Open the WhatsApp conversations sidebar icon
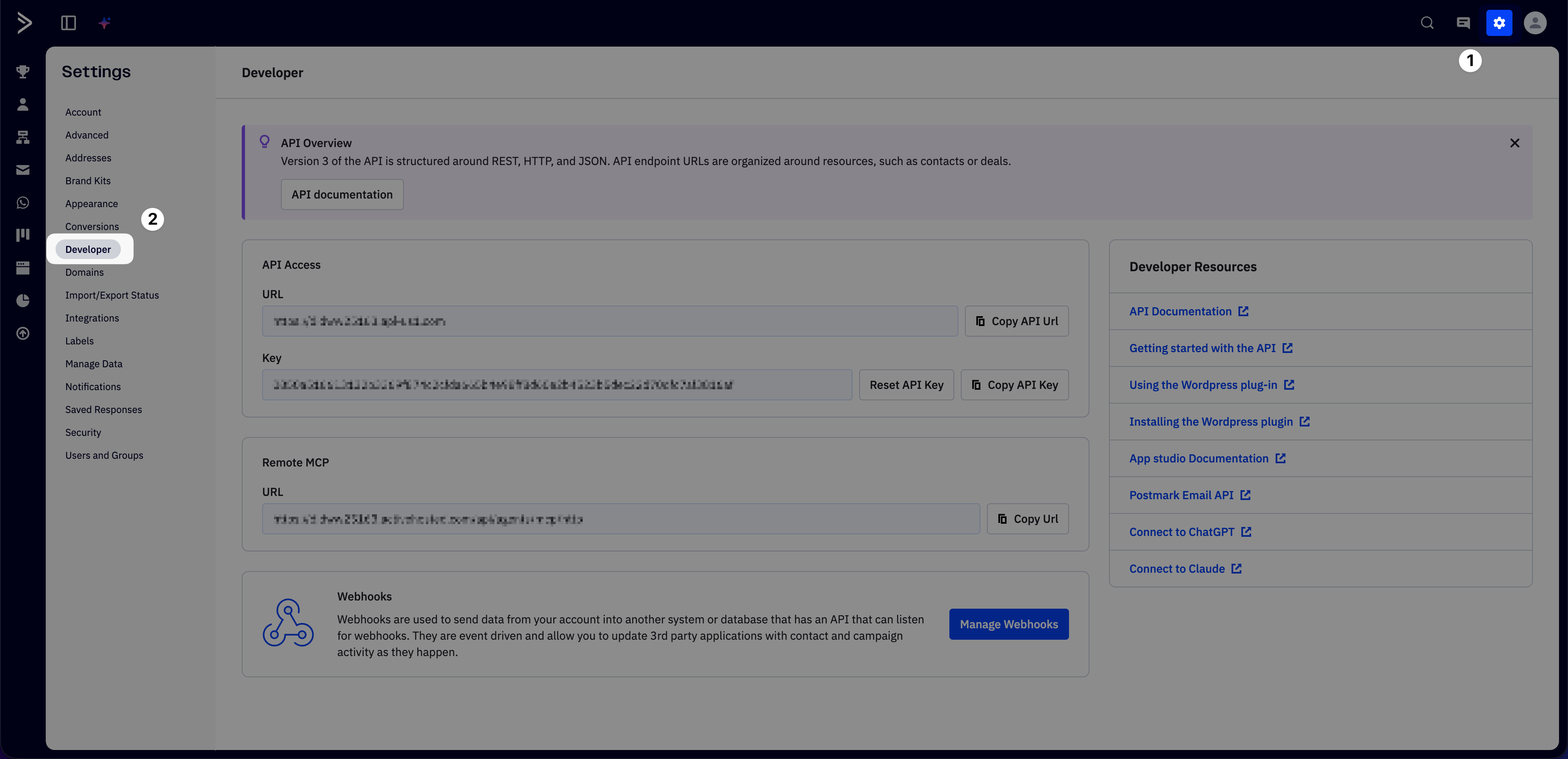 22,202
